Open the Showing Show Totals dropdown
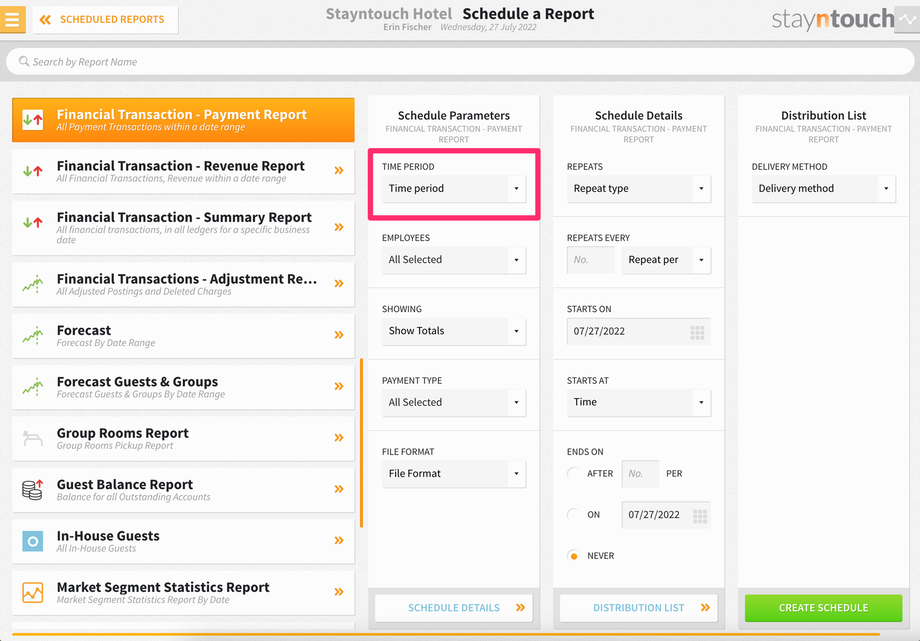 [x=454, y=331]
